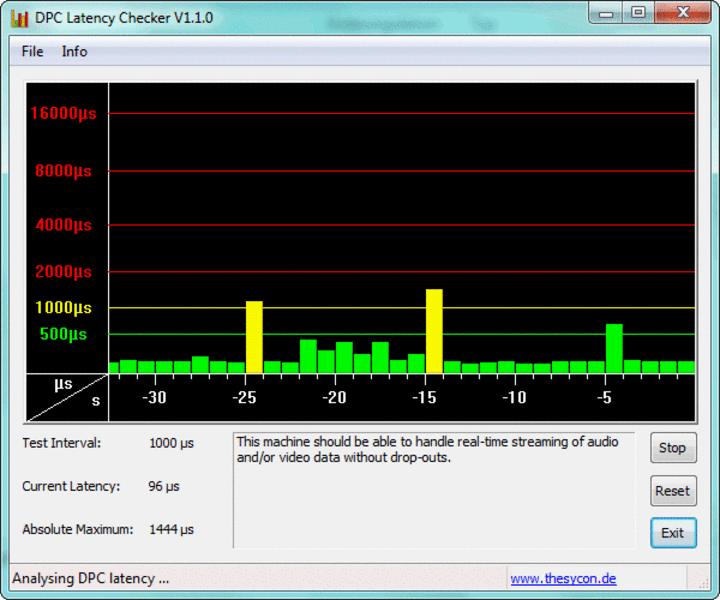This screenshot has width=720, height=600.
Task: Click the tall green bar near -5 seconds
Action: (614, 348)
